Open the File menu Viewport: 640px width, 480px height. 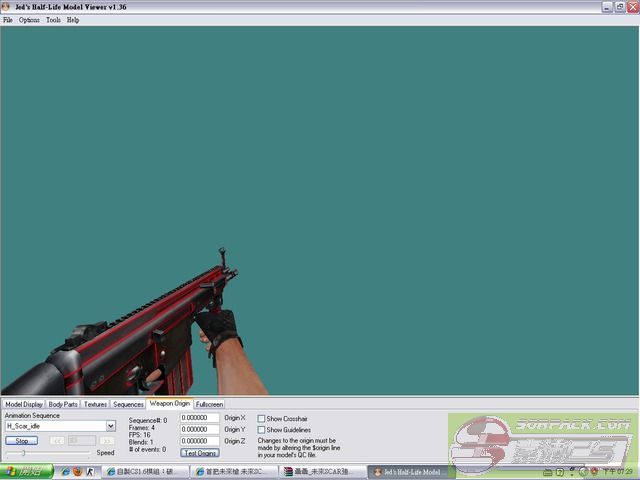click(x=8, y=20)
